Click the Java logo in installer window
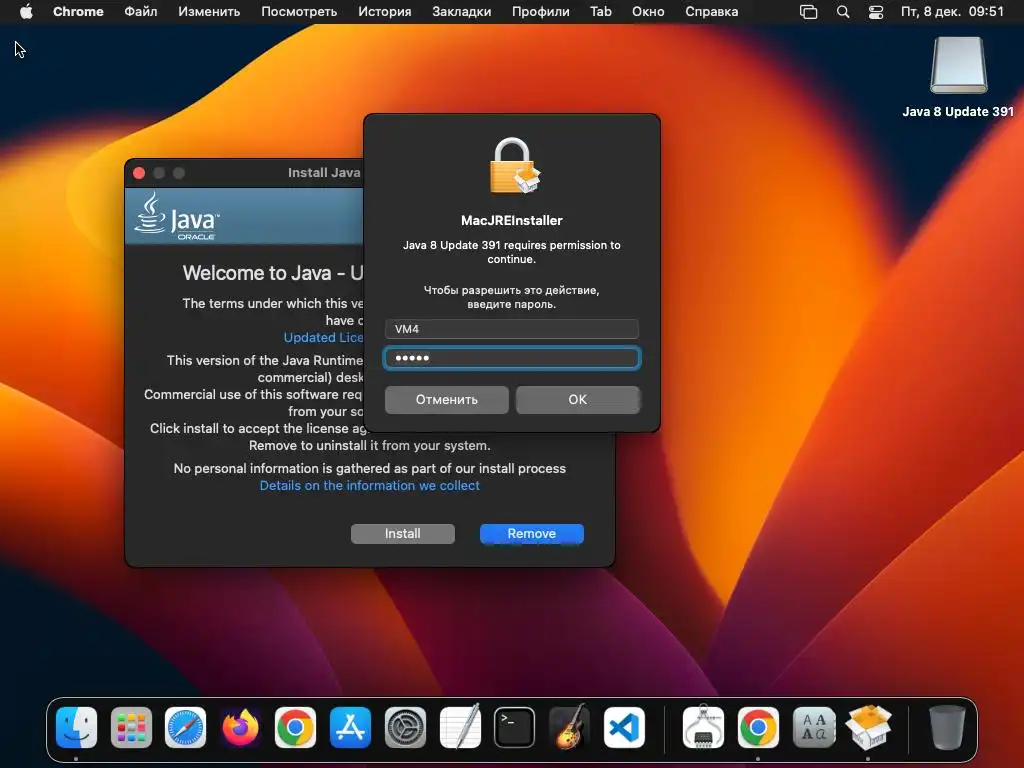 177,216
